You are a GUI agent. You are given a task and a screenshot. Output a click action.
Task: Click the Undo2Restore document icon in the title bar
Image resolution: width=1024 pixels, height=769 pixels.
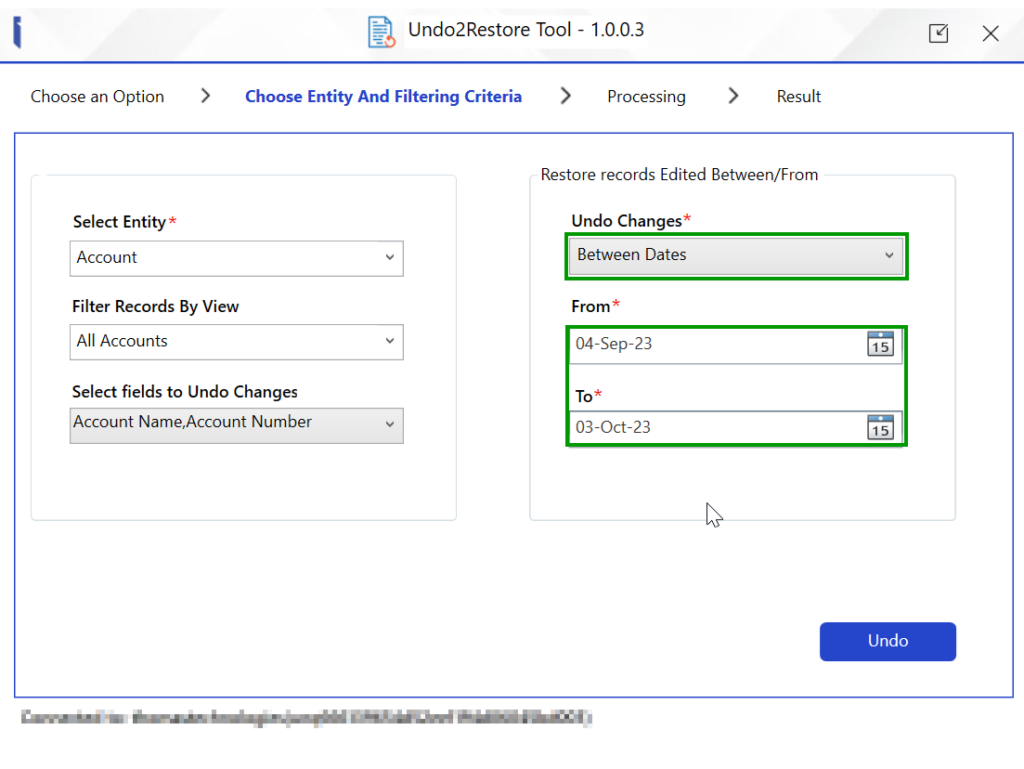(x=380, y=31)
